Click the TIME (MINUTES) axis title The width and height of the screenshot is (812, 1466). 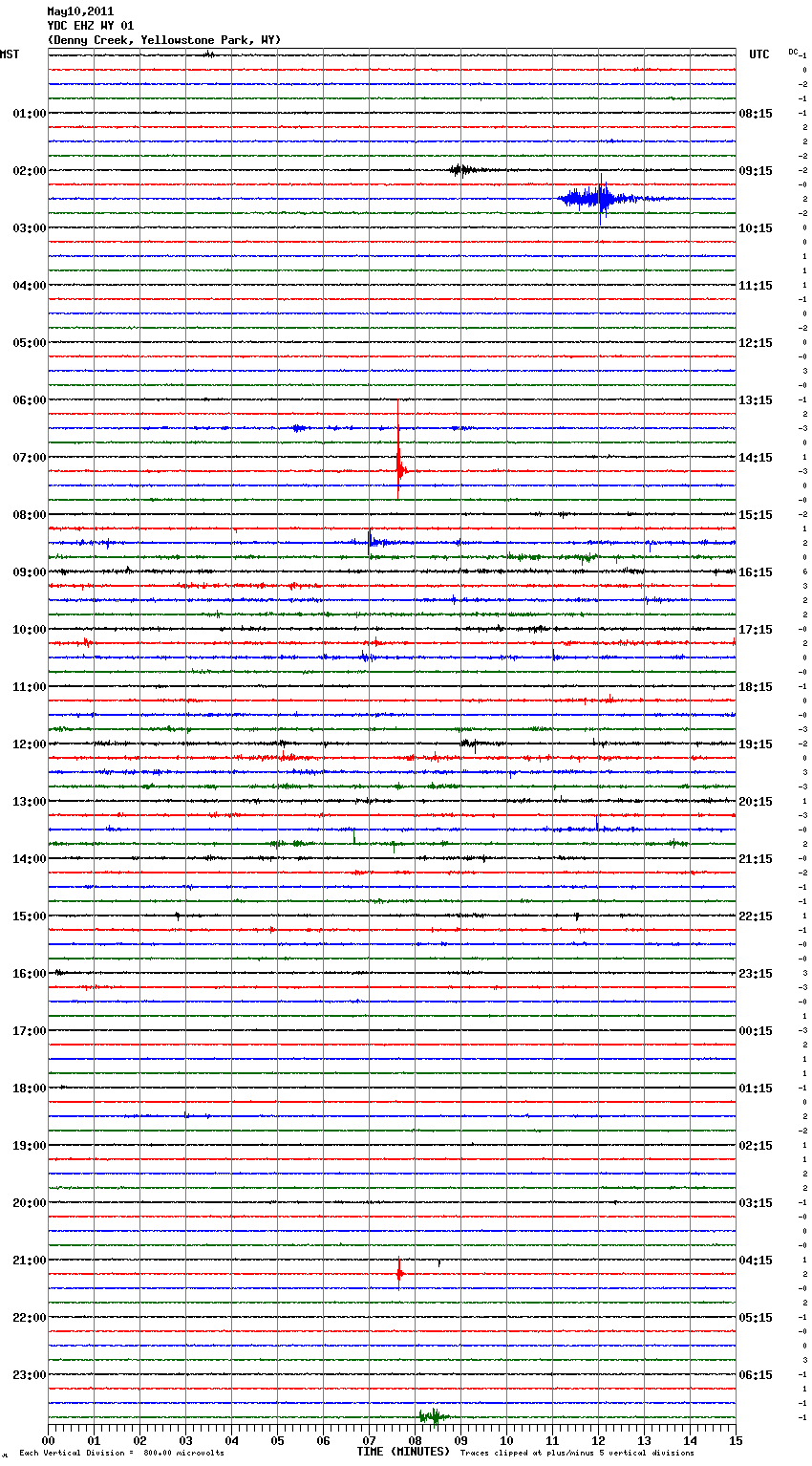tap(403, 1452)
